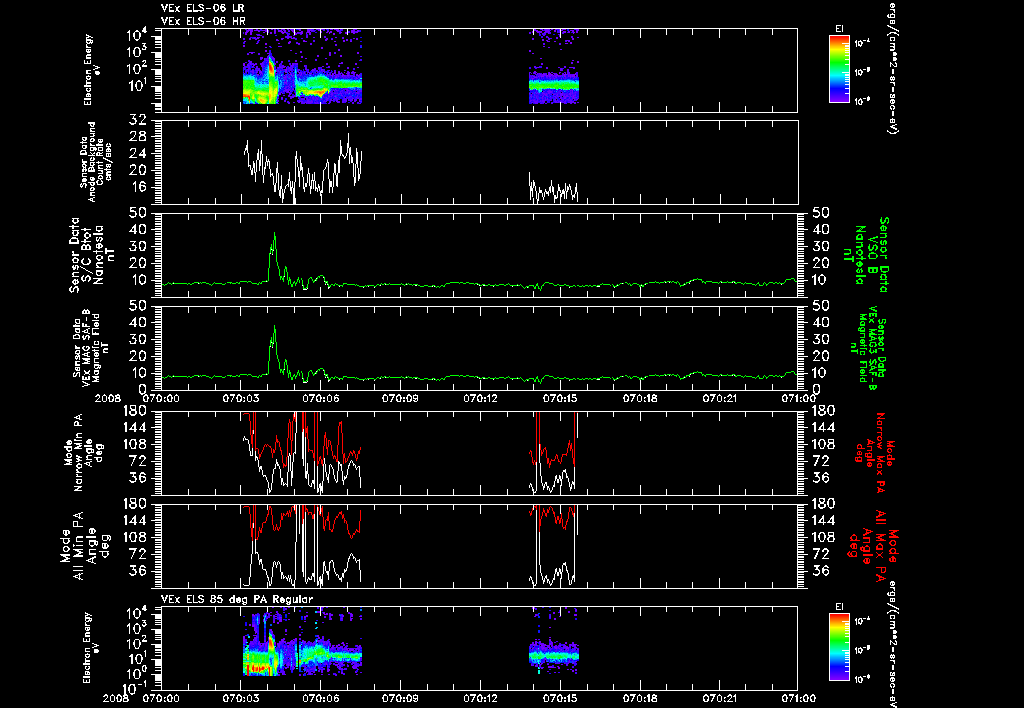The width and height of the screenshot is (1024, 708).
Task: Click the red 'Mode All Max PA Angle' label
Action: tap(874, 545)
